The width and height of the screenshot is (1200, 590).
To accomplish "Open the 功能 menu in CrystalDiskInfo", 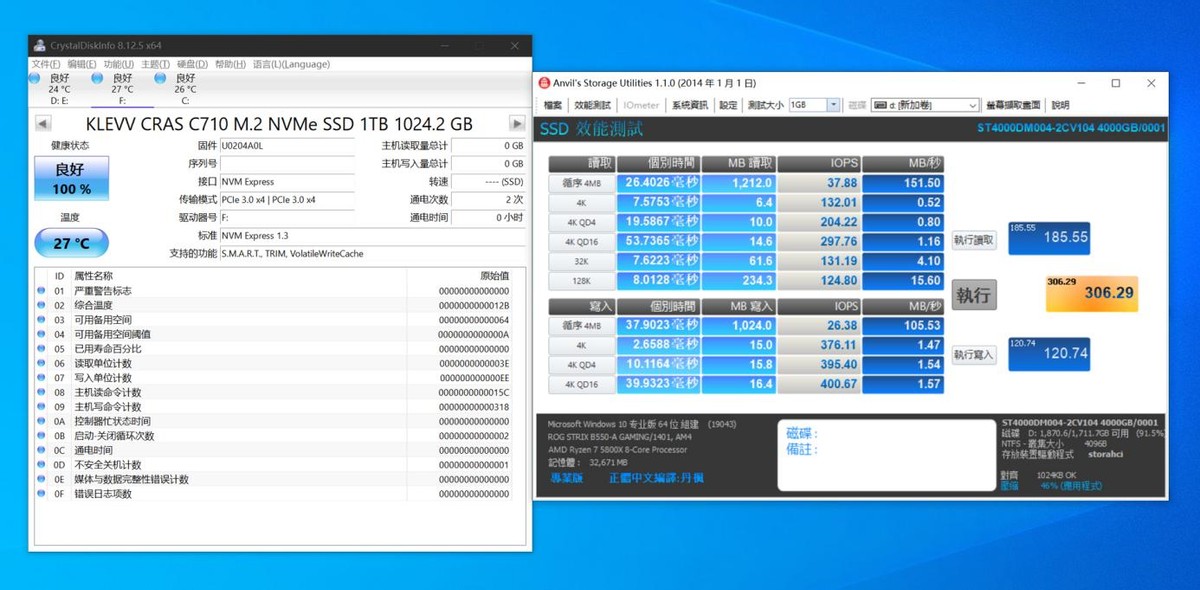I will pos(118,64).
